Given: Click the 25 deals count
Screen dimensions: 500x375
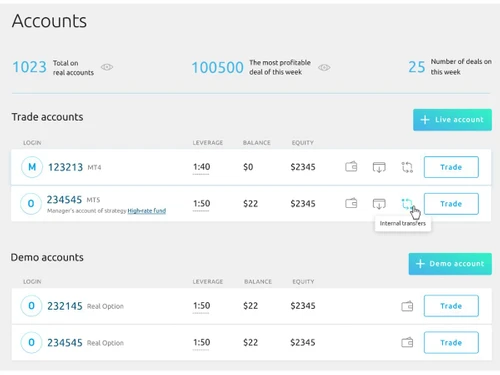Looking at the screenshot, I should (417, 67).
